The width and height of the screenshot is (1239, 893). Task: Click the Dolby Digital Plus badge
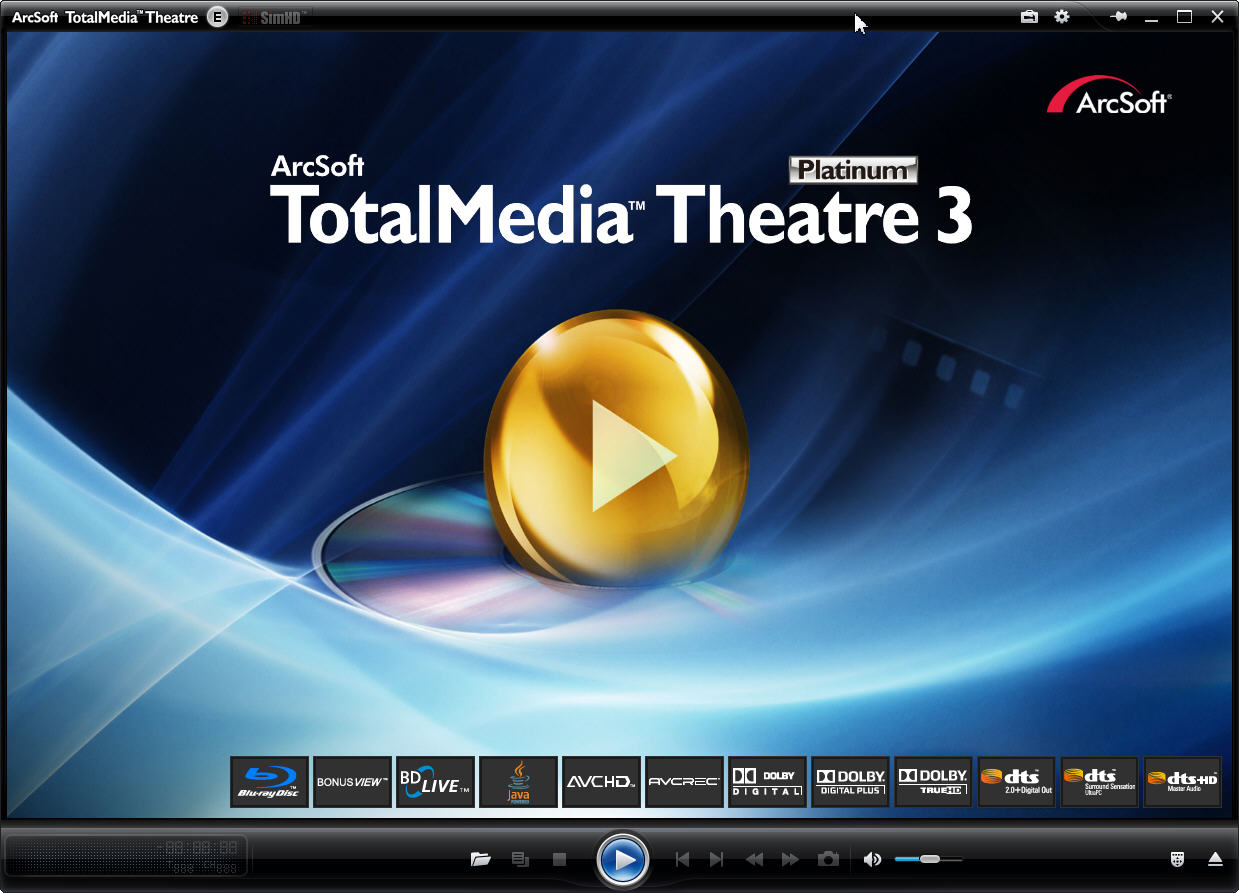(850, 782)
